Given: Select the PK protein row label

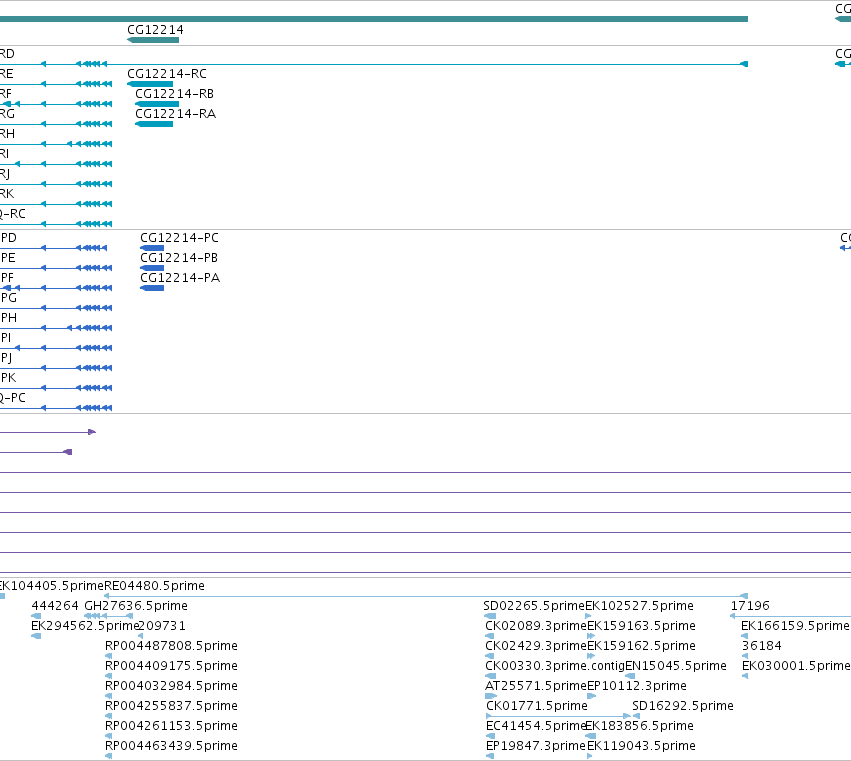Looking at the screenshot, I should 8,378.
